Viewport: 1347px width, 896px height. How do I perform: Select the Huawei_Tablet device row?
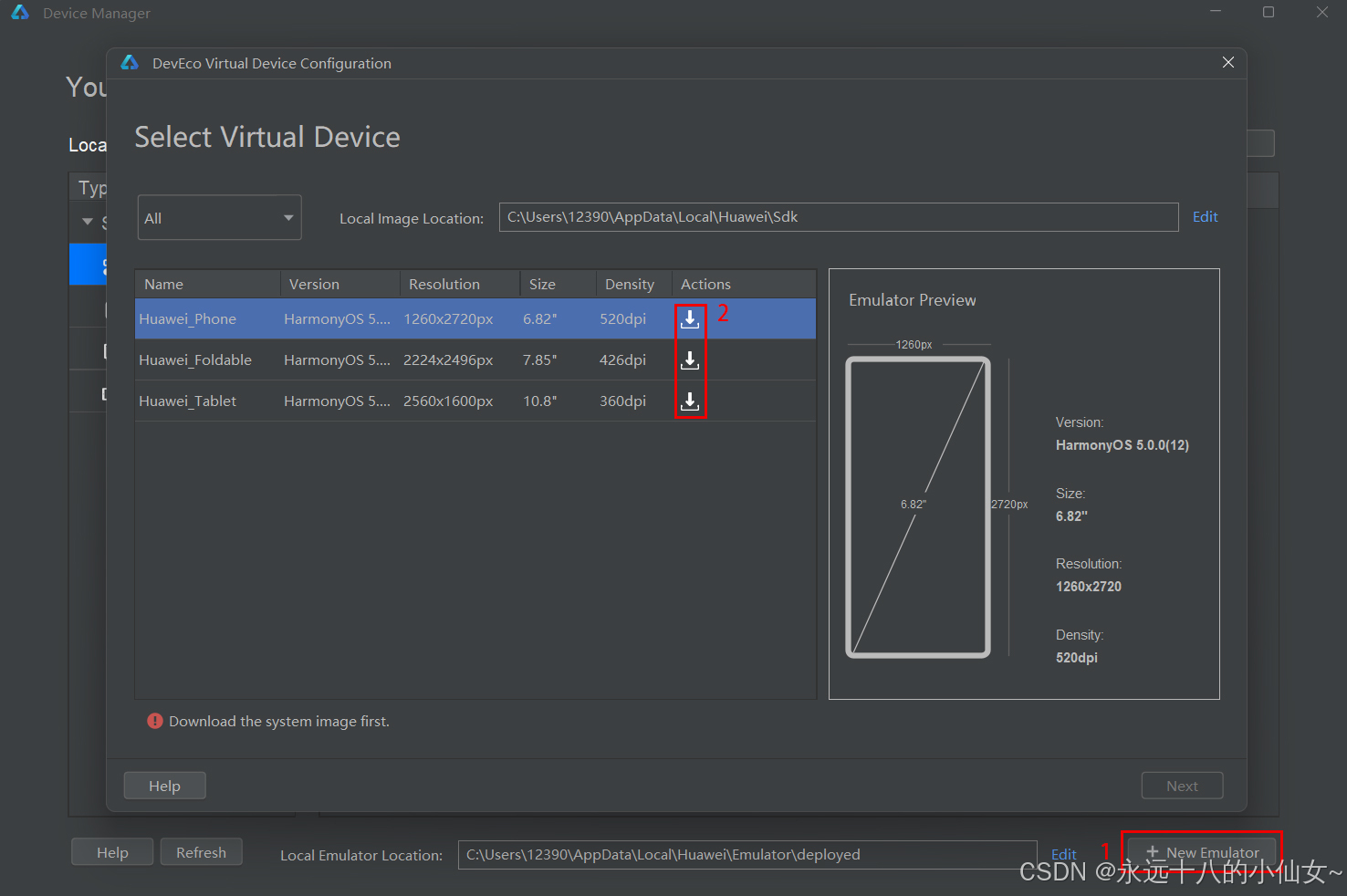coord(475,401)
